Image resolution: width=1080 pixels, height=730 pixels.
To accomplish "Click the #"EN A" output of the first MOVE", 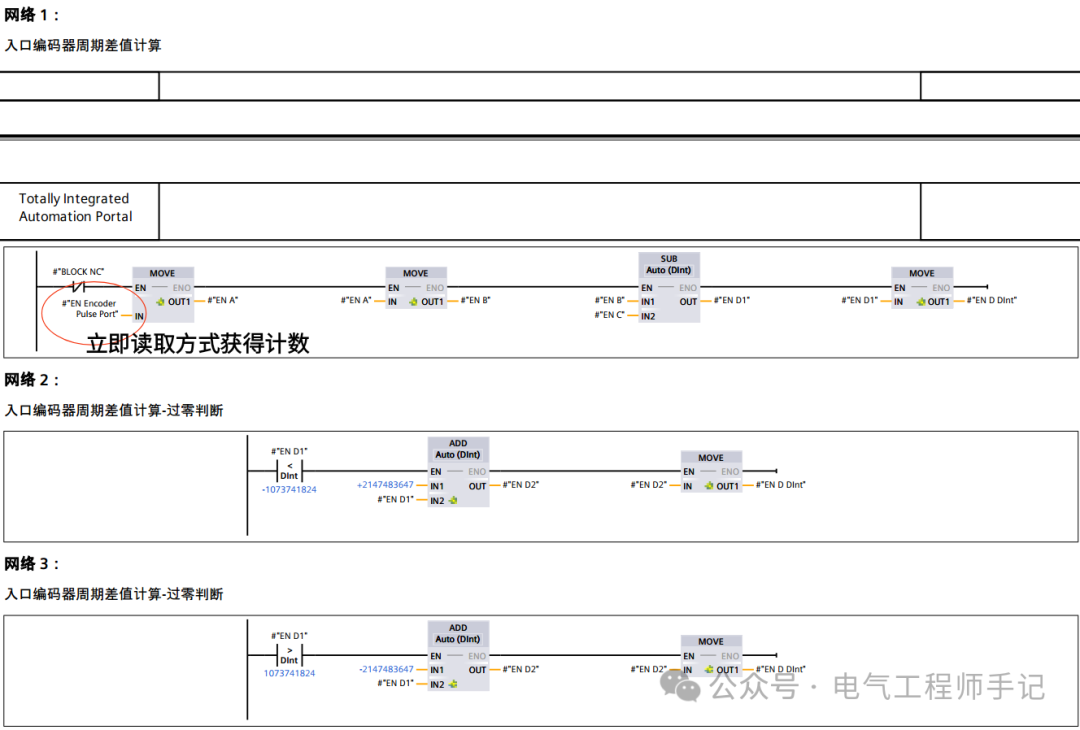I will point(222,300).
